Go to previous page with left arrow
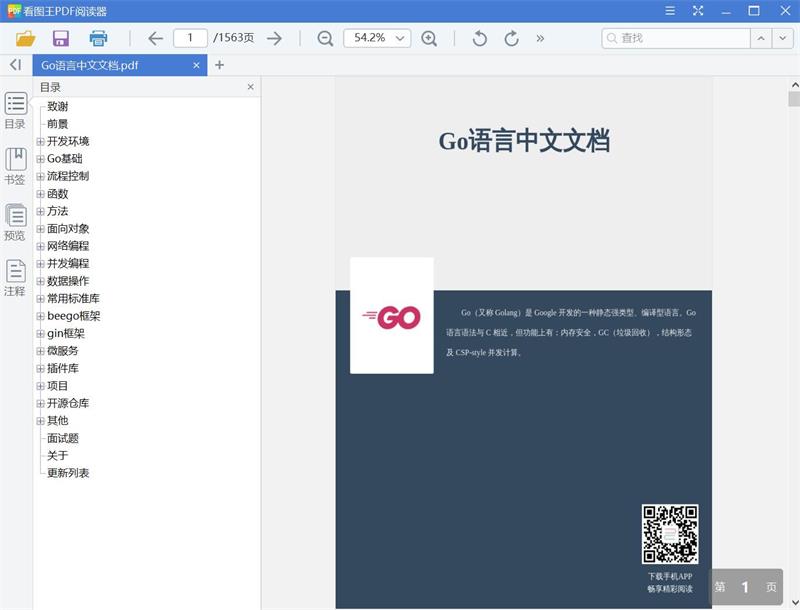The image size is (800, 610). 155,38
